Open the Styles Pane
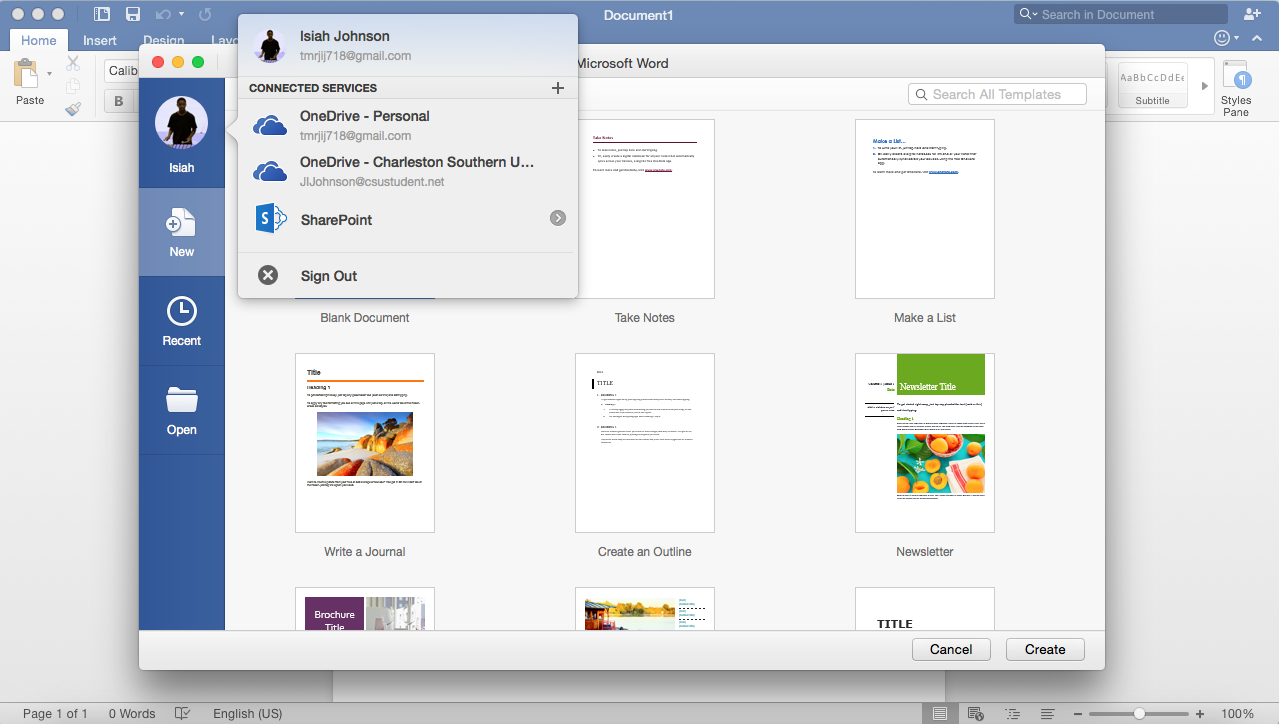The image size is (1279, 724). pos(1237,90)
